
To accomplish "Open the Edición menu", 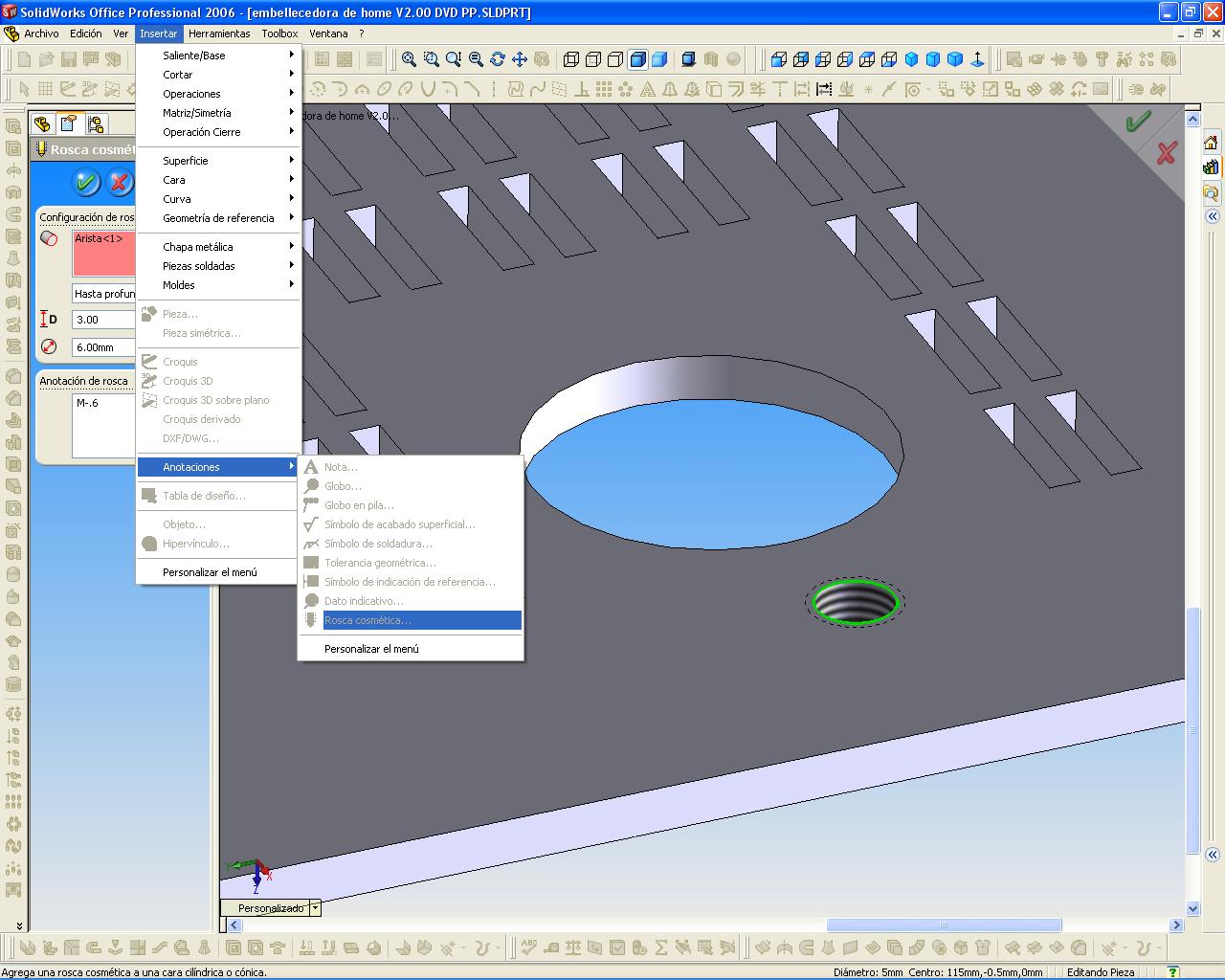I will point(86,33).
